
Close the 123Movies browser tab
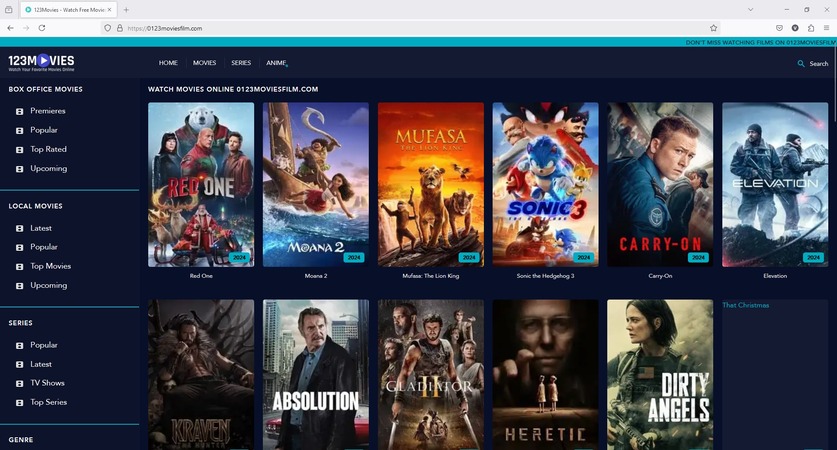coord(109,10)
